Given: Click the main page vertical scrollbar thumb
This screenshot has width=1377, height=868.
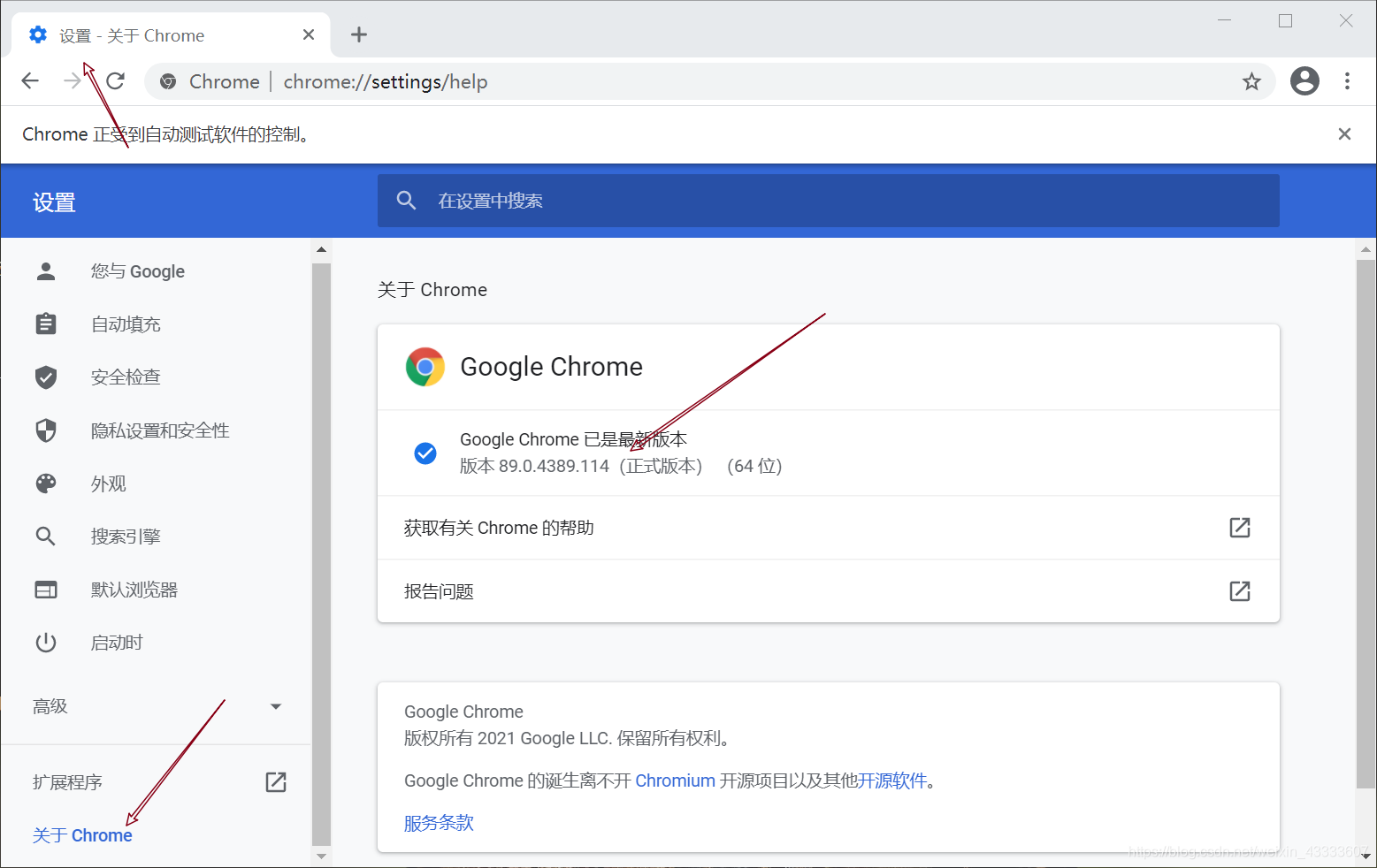Looking at the screenshot, I should 1366,523.
